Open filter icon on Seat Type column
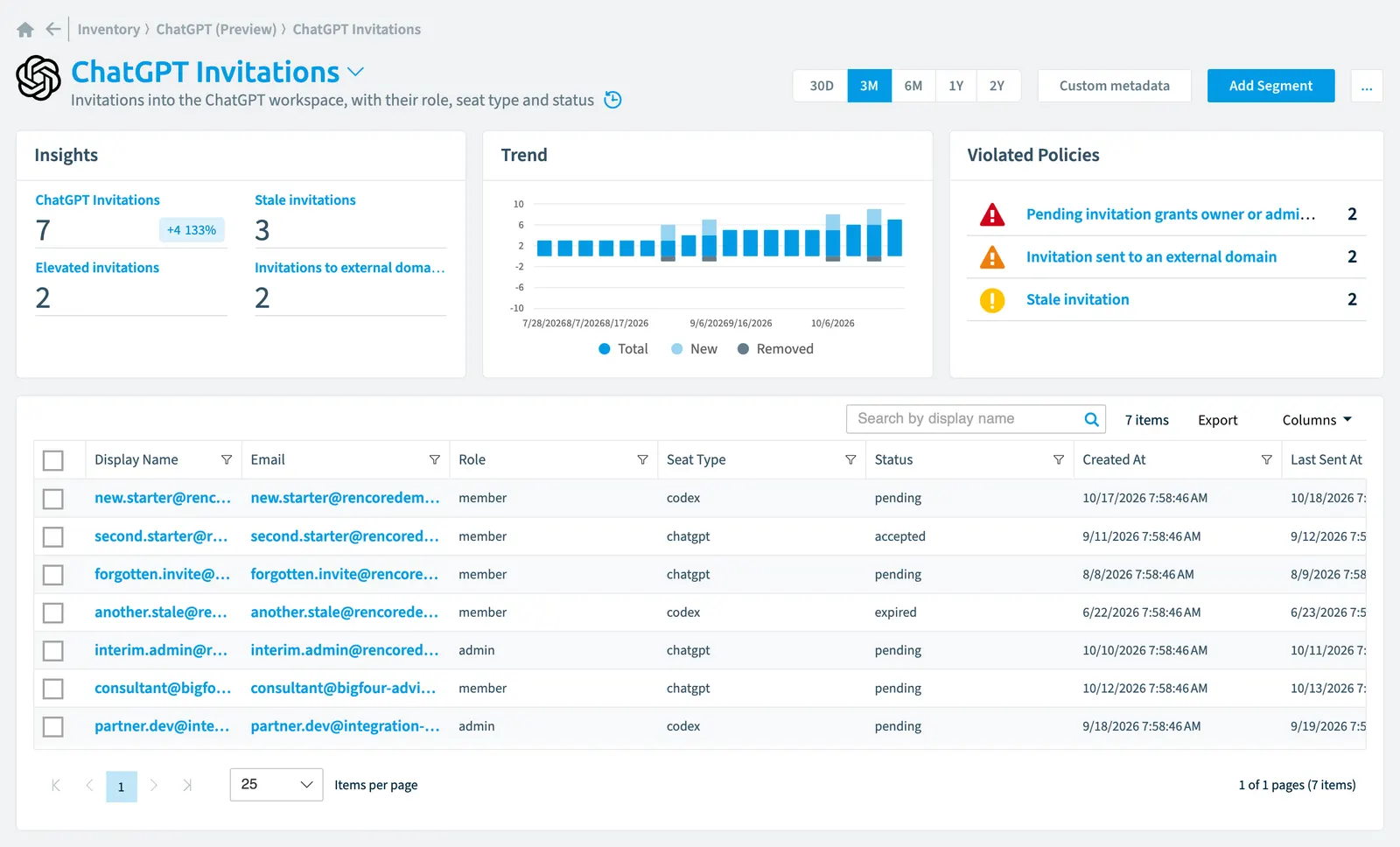 coord(850,459)
